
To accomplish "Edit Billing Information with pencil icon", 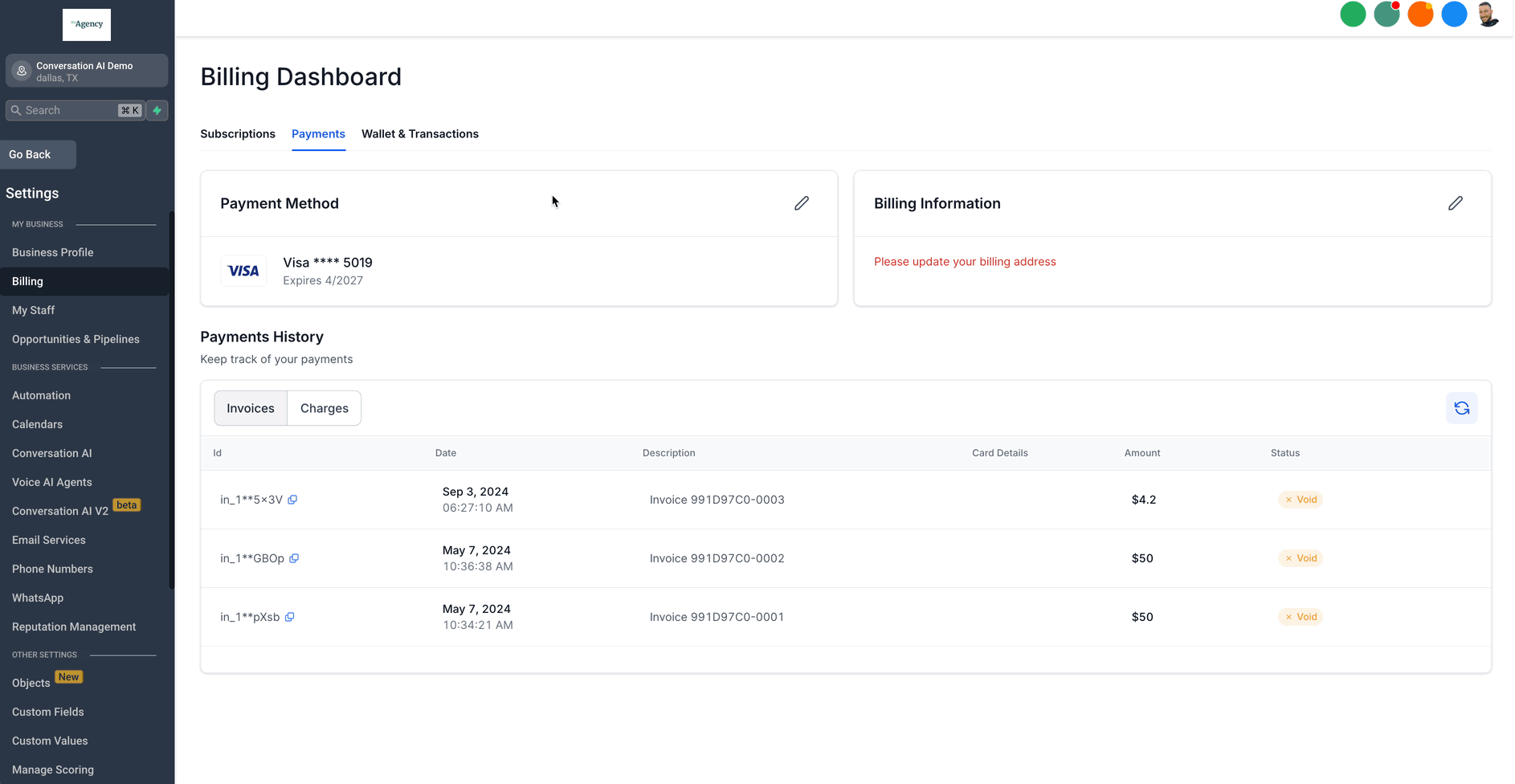I will pos(1455,203).
